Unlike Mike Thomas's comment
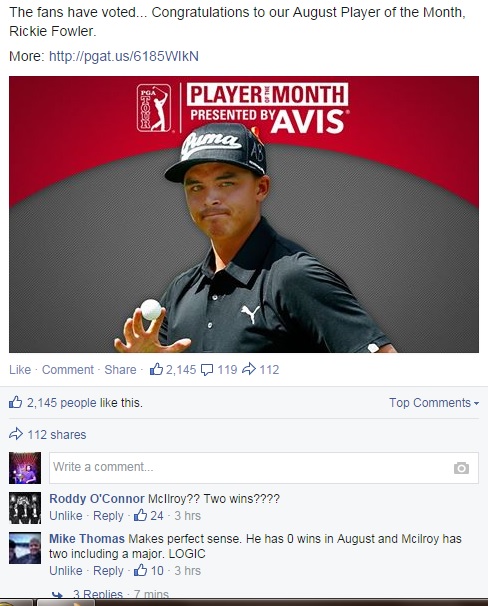 point(66,570)
